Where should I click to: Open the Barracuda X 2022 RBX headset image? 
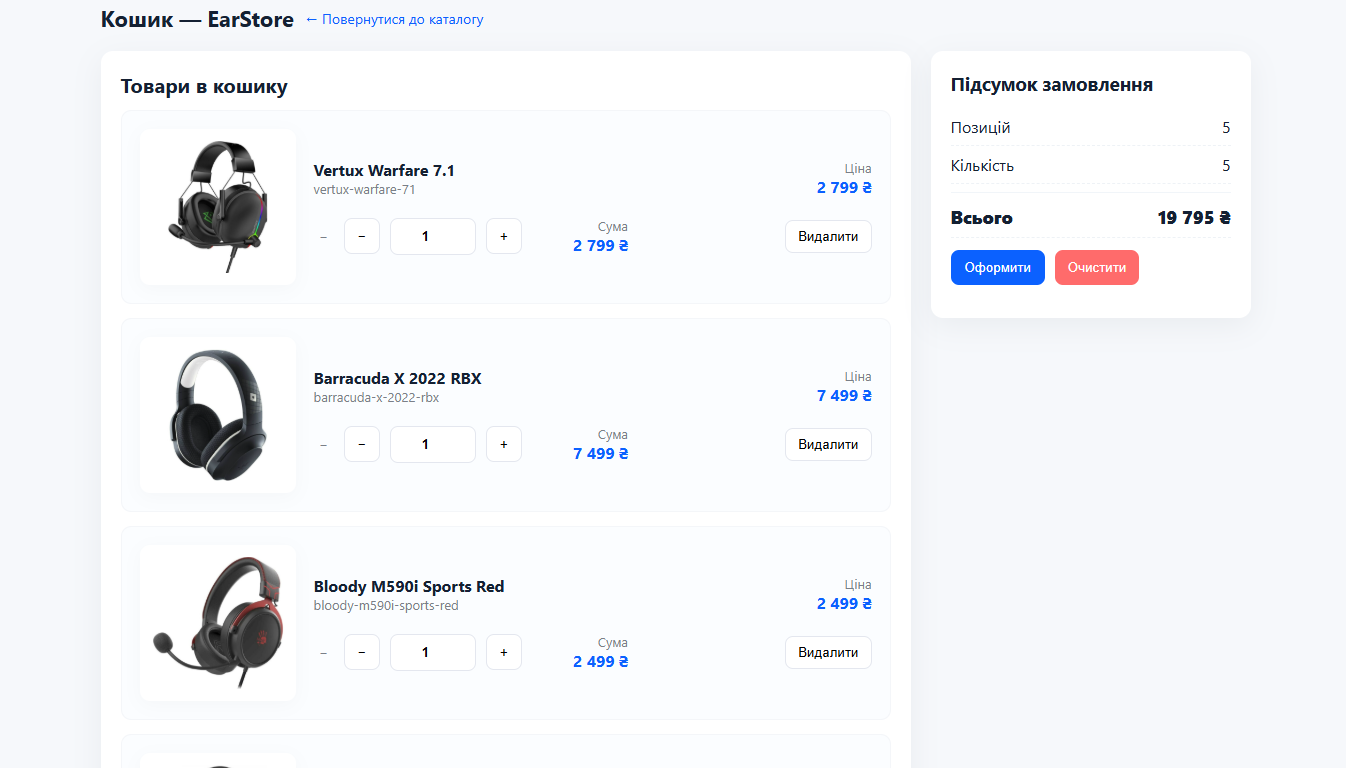click(218, 415)
